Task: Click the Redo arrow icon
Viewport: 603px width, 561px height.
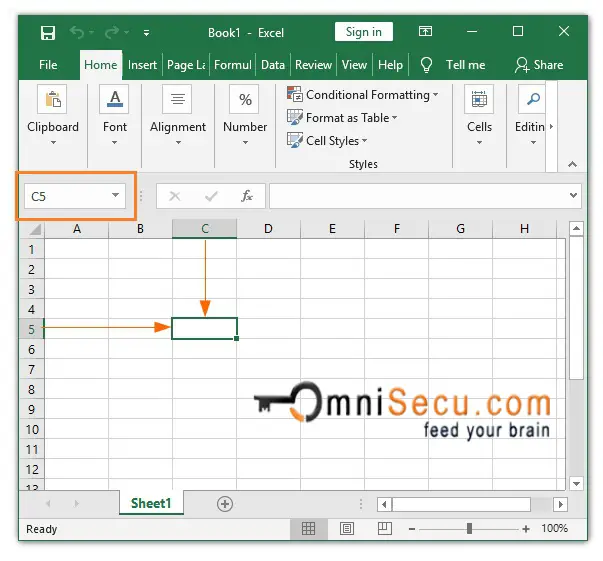Action: click(112, 33)
